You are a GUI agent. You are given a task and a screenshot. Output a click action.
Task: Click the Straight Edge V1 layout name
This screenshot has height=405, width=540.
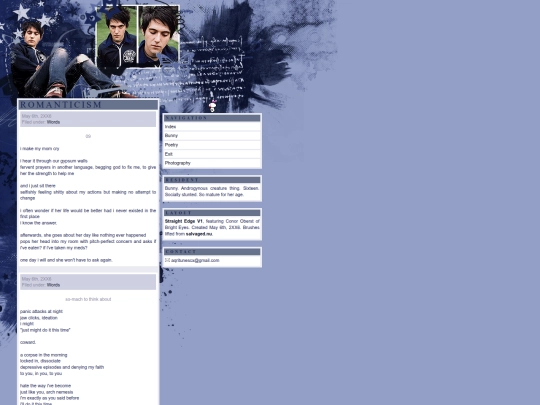pyautogui.click(x=184, y=221)
